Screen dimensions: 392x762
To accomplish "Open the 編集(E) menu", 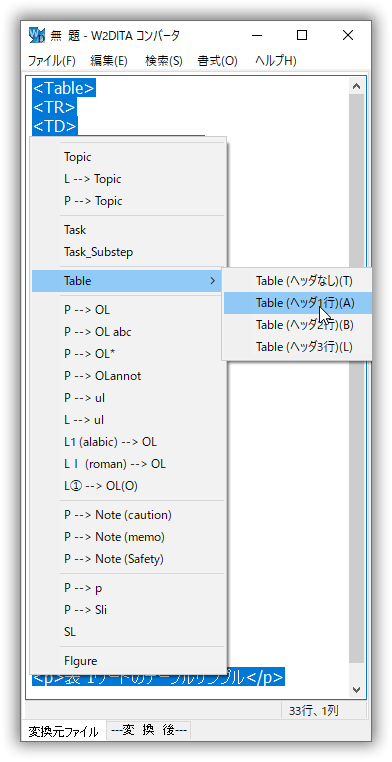I will point(109,61).
